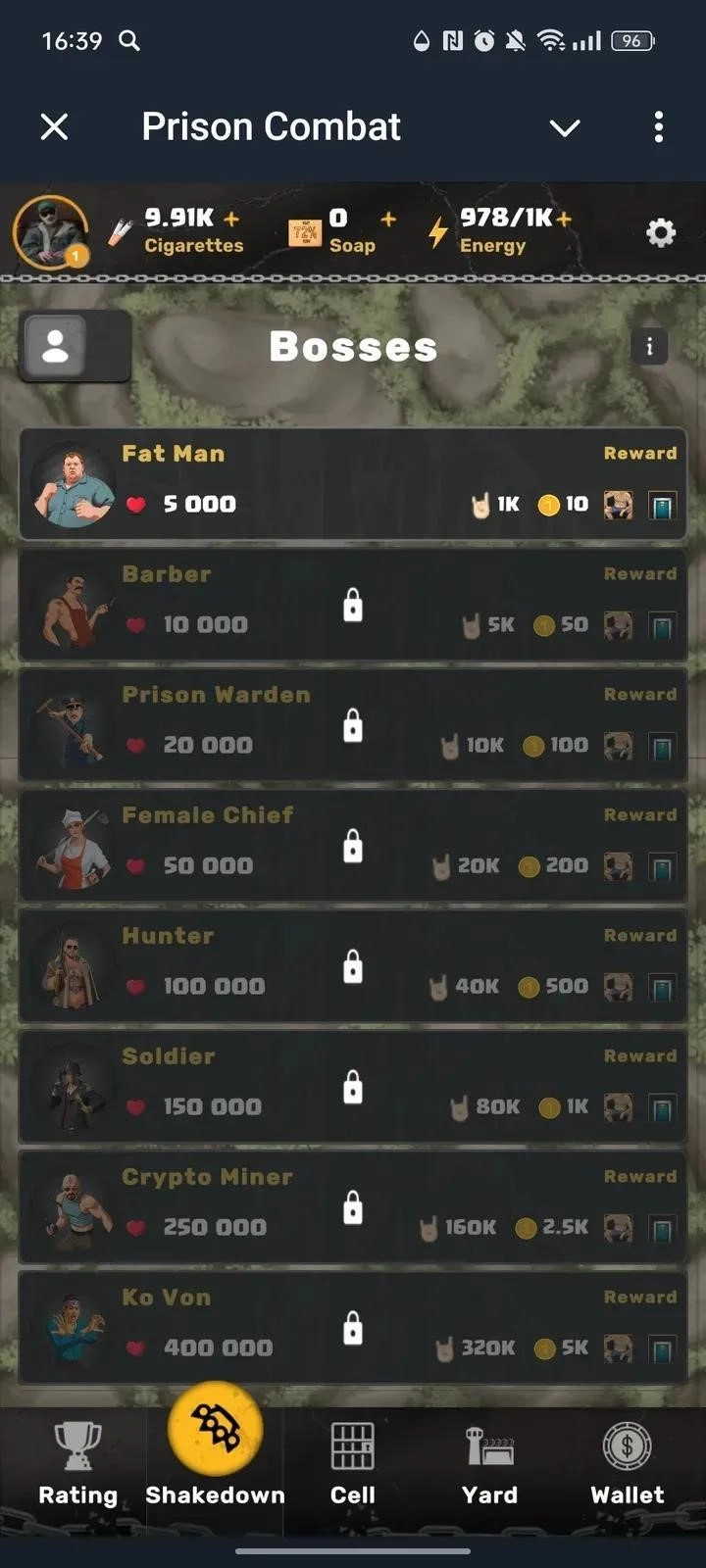Refill Energy with the plus icon
Viewport: 706px width, 1568px height.
point(564,219)
